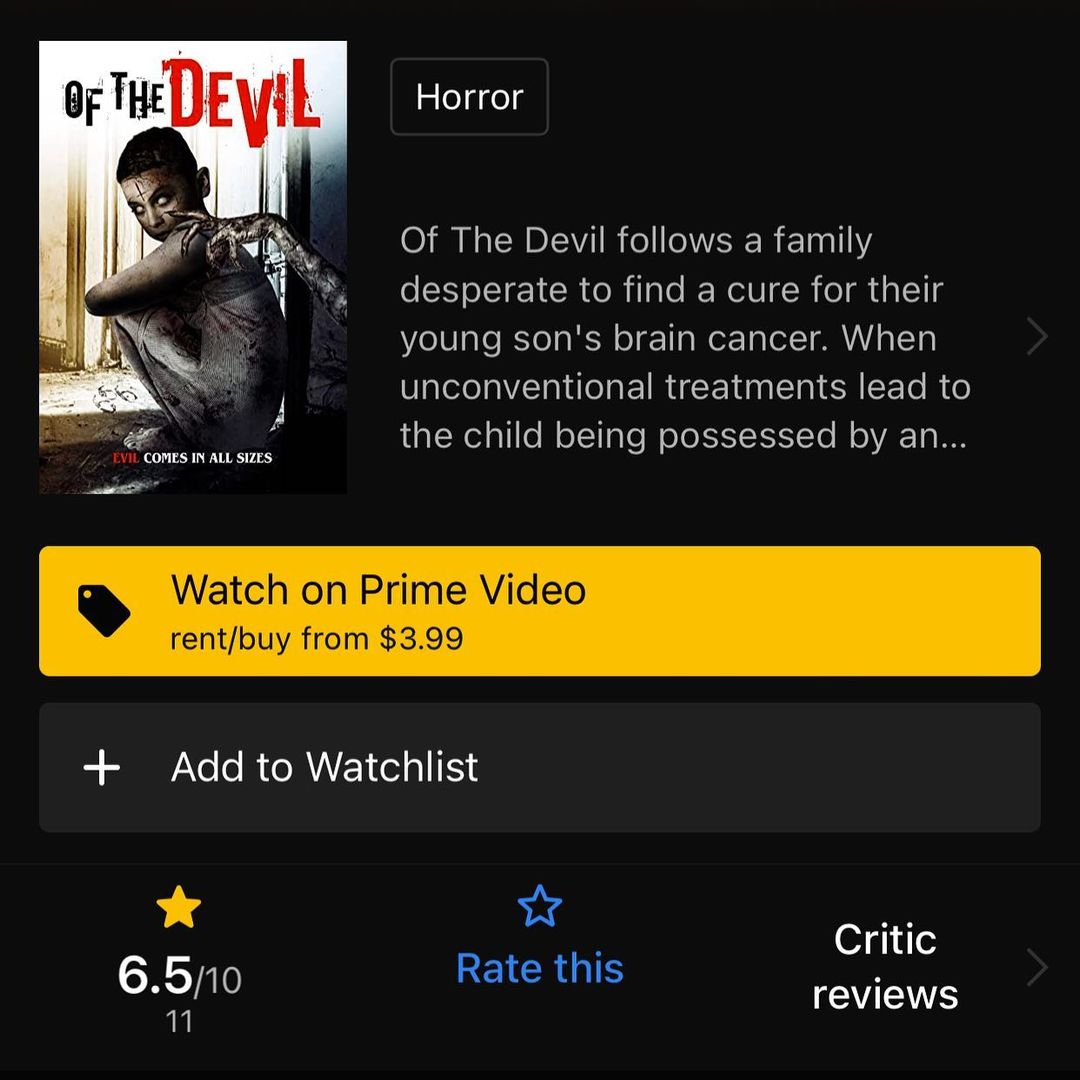Tap the Rate this link
This screenshot has height=1080, width=1080.
pos(540,968)
